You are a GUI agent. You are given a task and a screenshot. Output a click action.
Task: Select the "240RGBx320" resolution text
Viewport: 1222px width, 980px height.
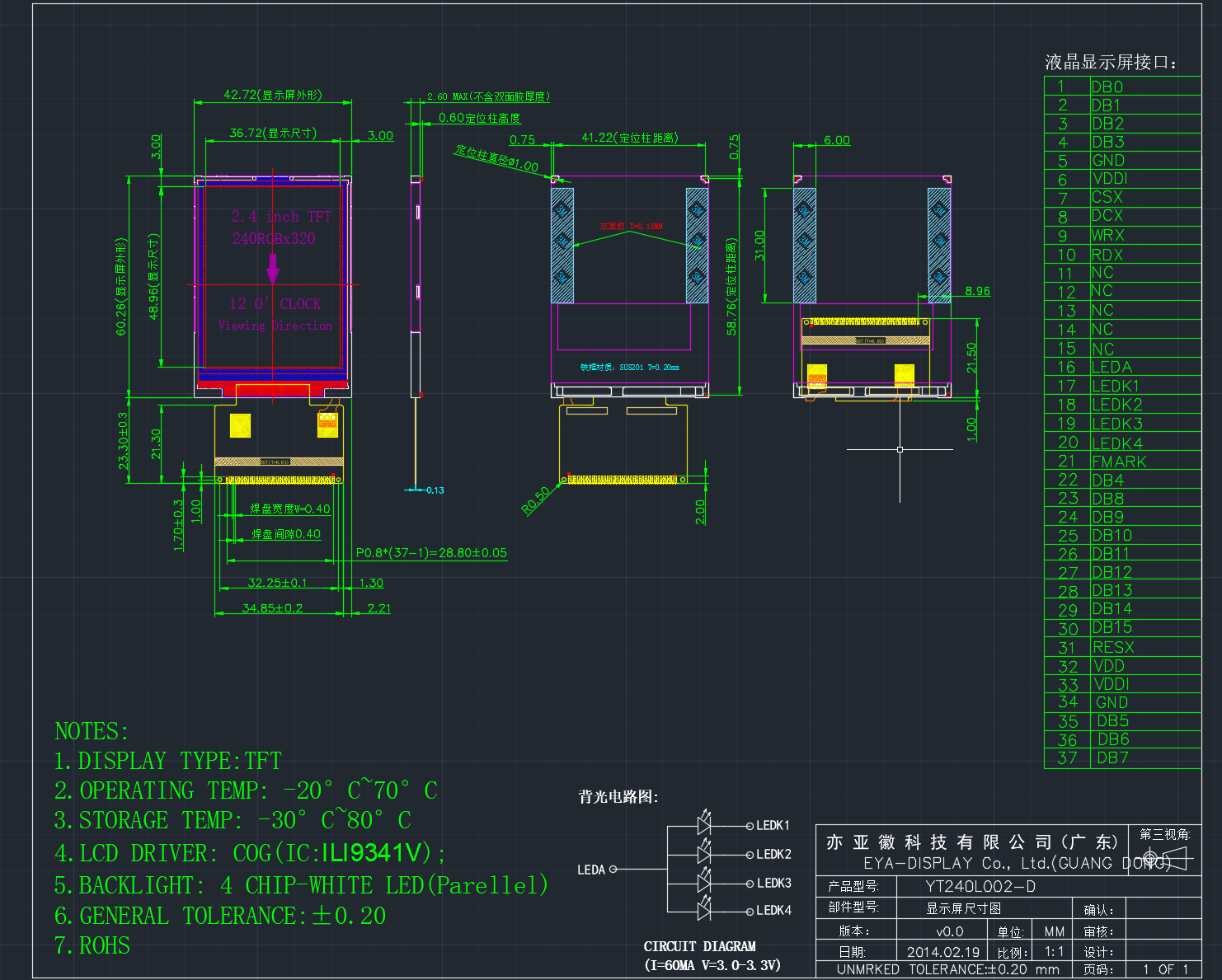click(274, 238)
